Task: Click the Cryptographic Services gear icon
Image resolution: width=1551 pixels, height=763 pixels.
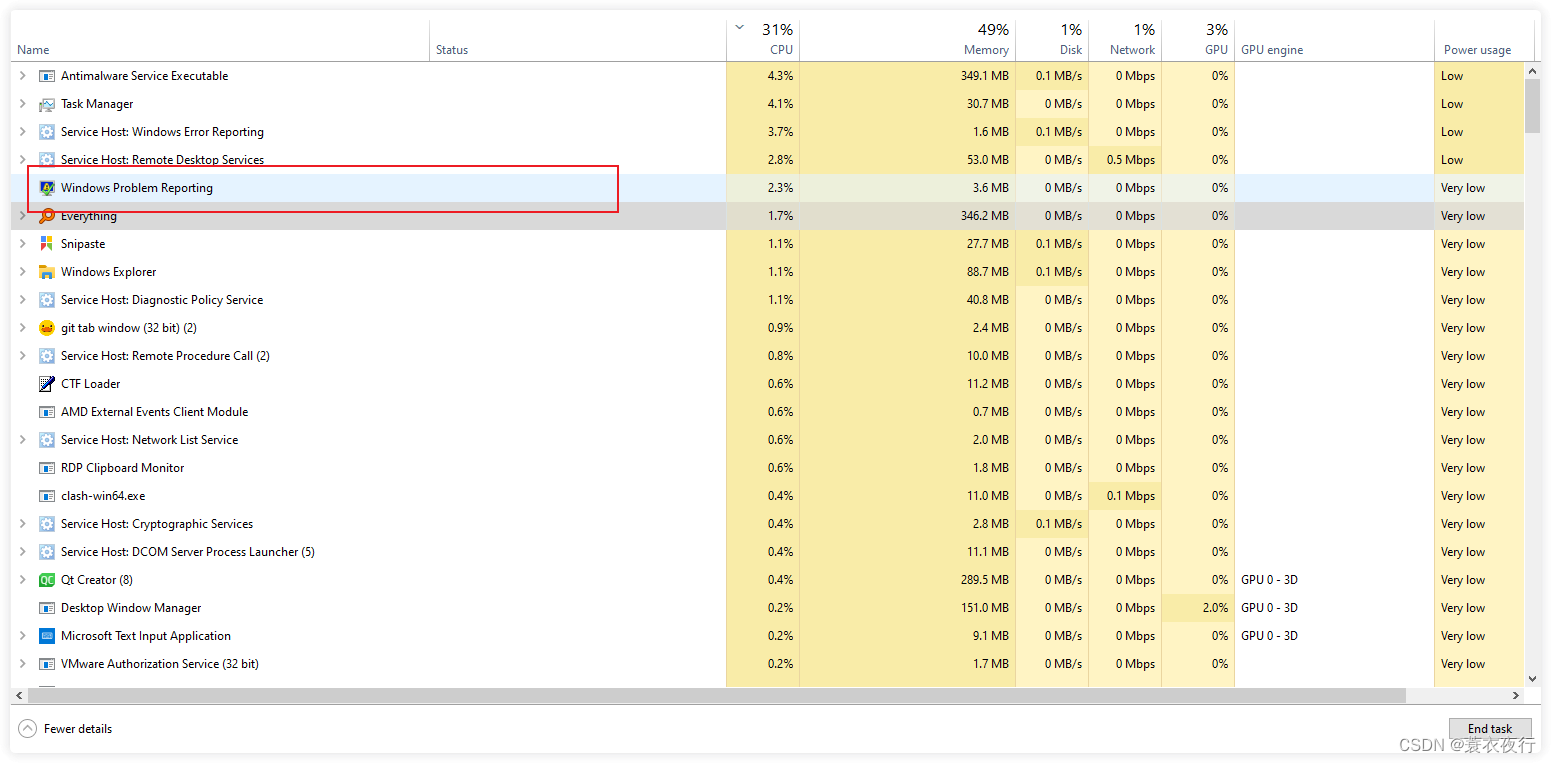Action: coord(46,524)
